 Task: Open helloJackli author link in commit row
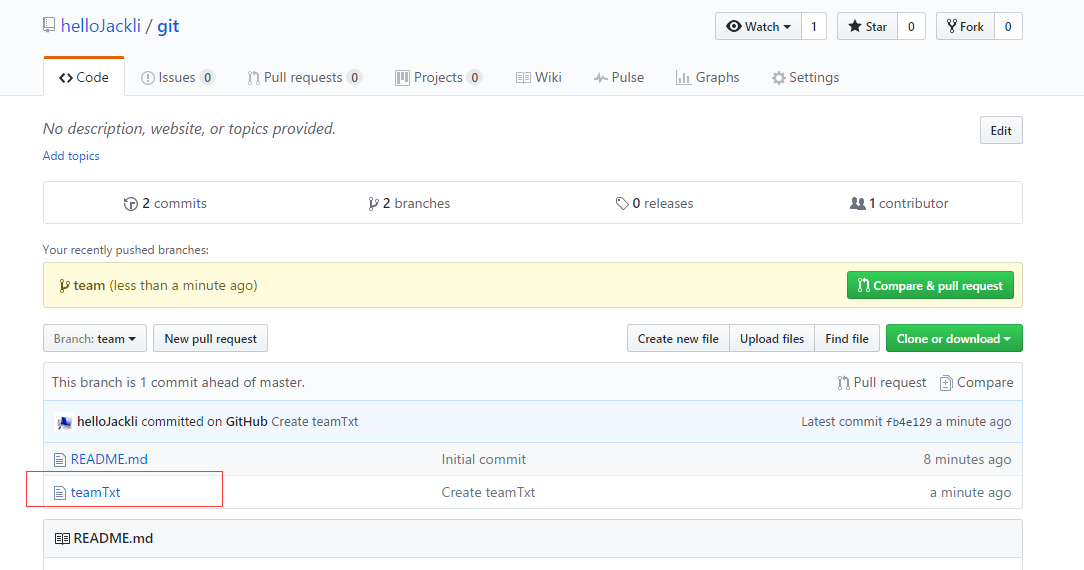(107, 421)
